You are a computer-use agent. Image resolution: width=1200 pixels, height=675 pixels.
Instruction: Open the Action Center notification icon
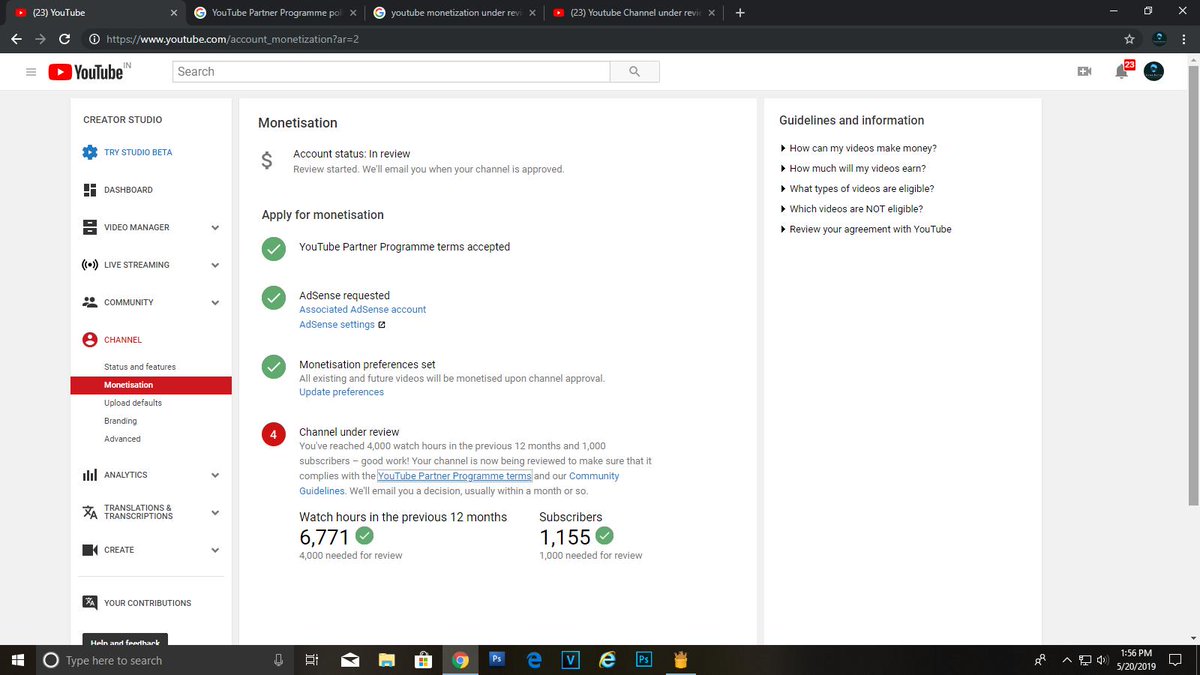(1175, 660)
